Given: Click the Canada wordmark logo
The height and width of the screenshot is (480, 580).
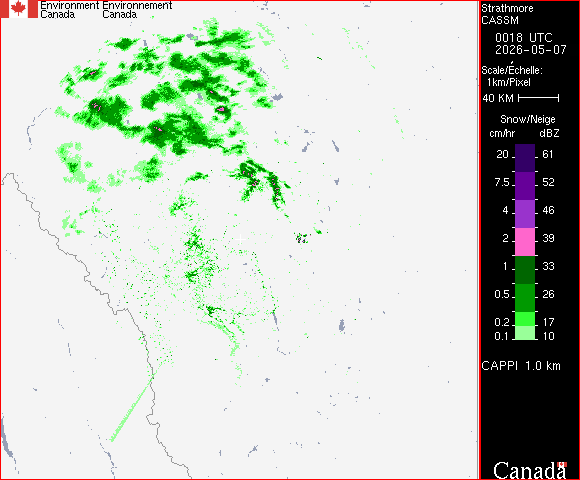Looking at the screenshot, I should [x=530, y=470].
